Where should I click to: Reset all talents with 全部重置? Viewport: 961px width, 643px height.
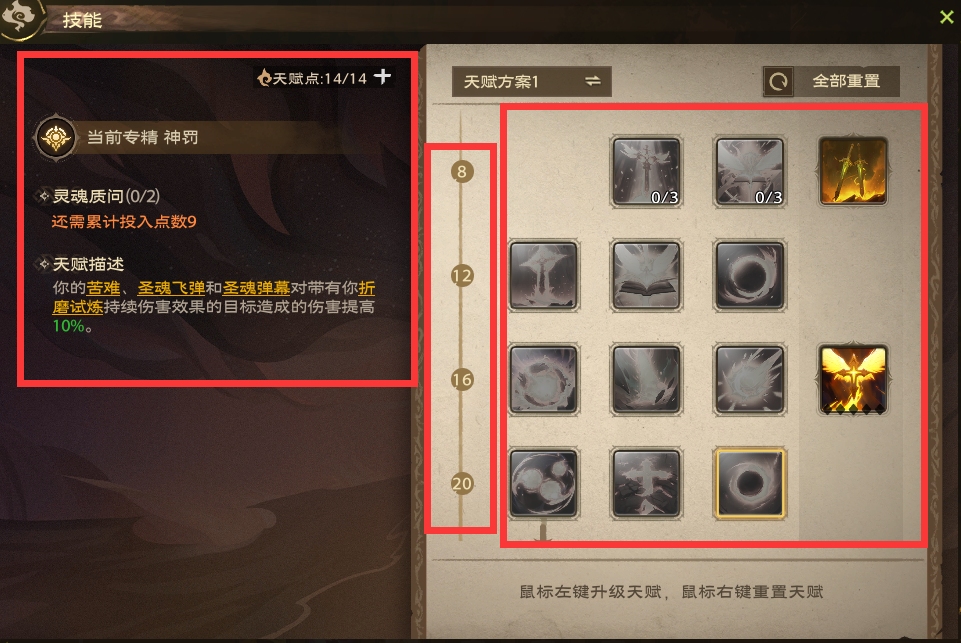[831, 82]
